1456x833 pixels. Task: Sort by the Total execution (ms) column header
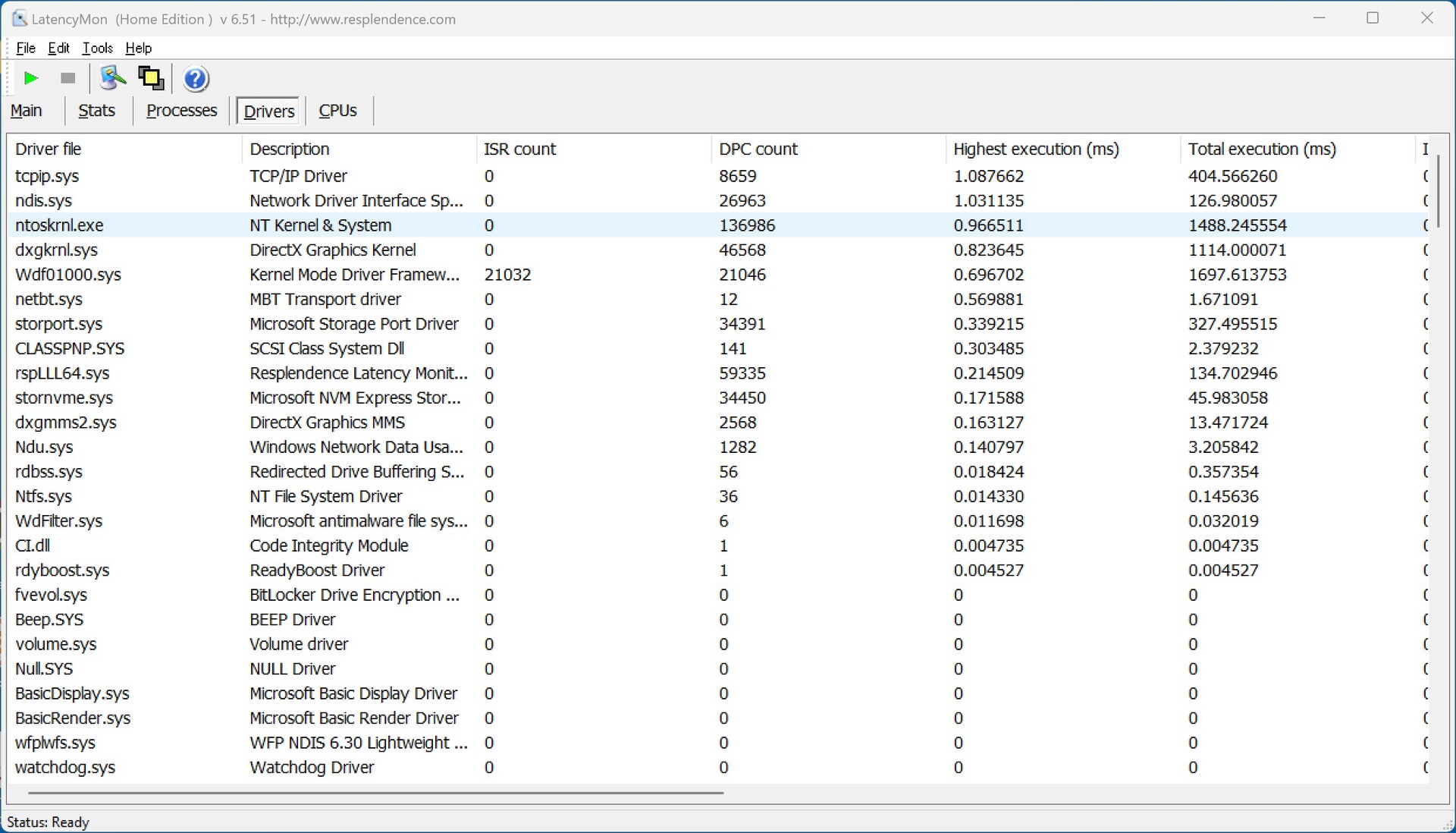pos(1262,149)
